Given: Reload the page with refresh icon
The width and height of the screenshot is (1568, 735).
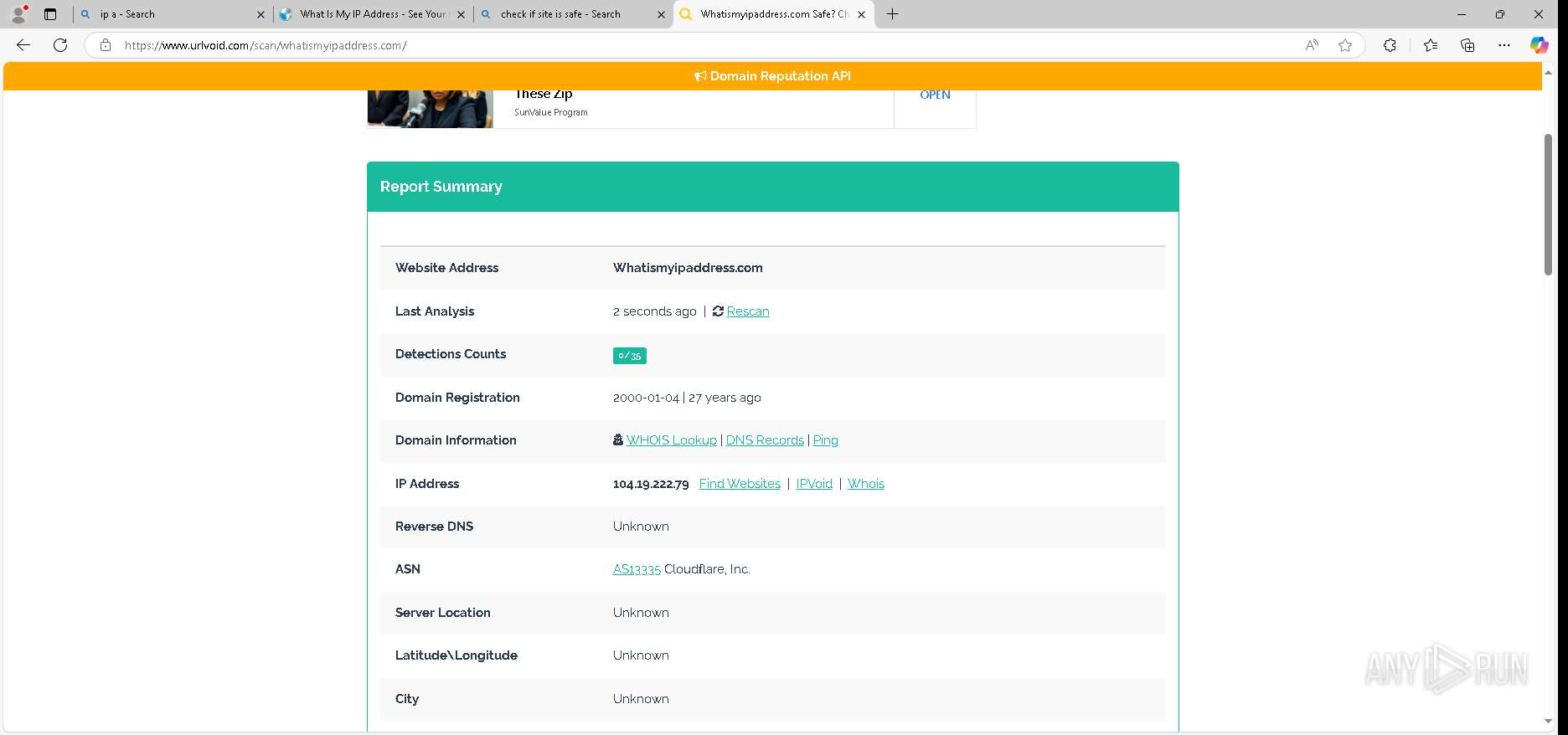Looking at the screenshot, I should pyautogui.click(x=60, y=45).
